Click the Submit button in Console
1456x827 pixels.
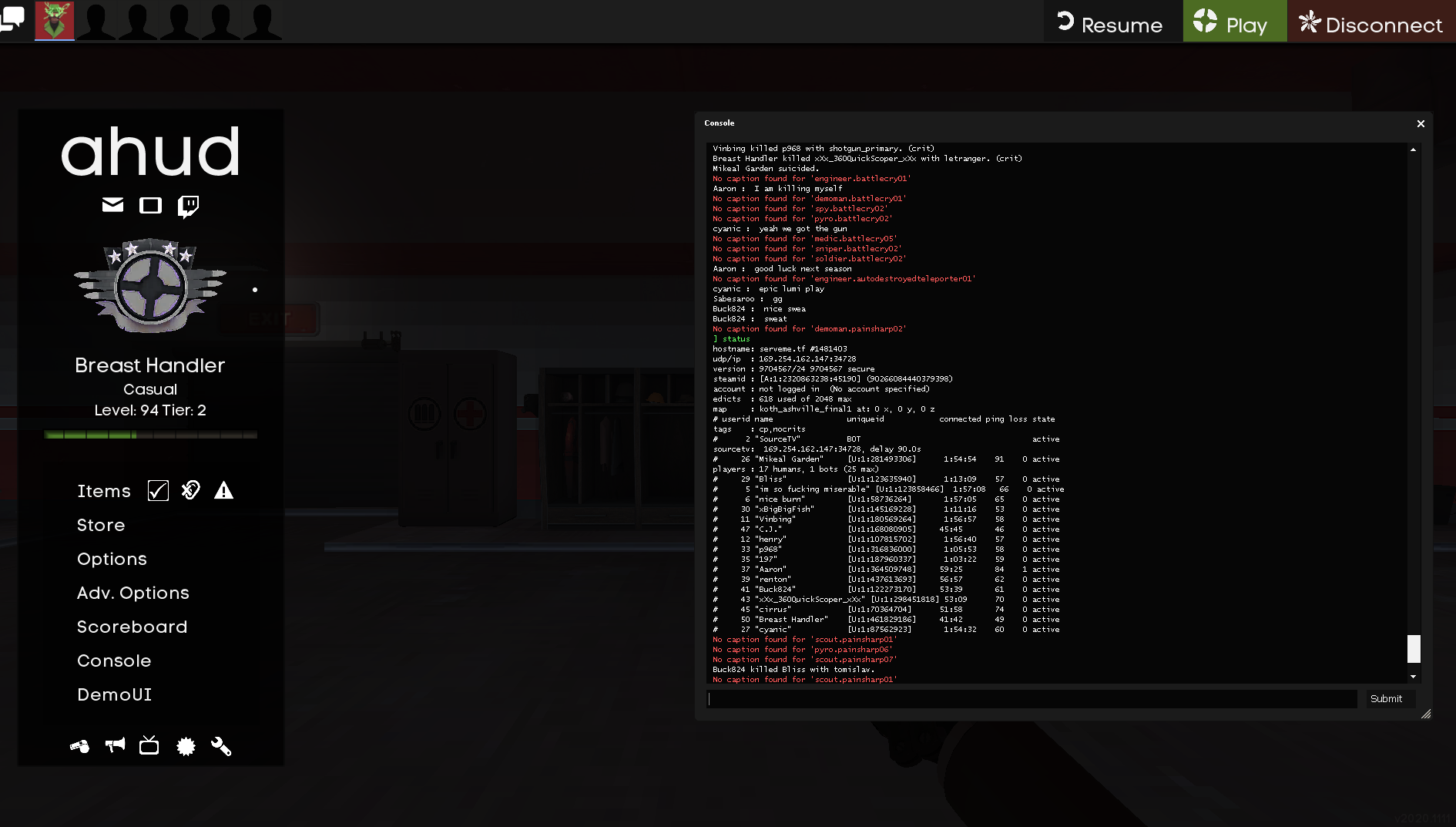(1386, 698)
